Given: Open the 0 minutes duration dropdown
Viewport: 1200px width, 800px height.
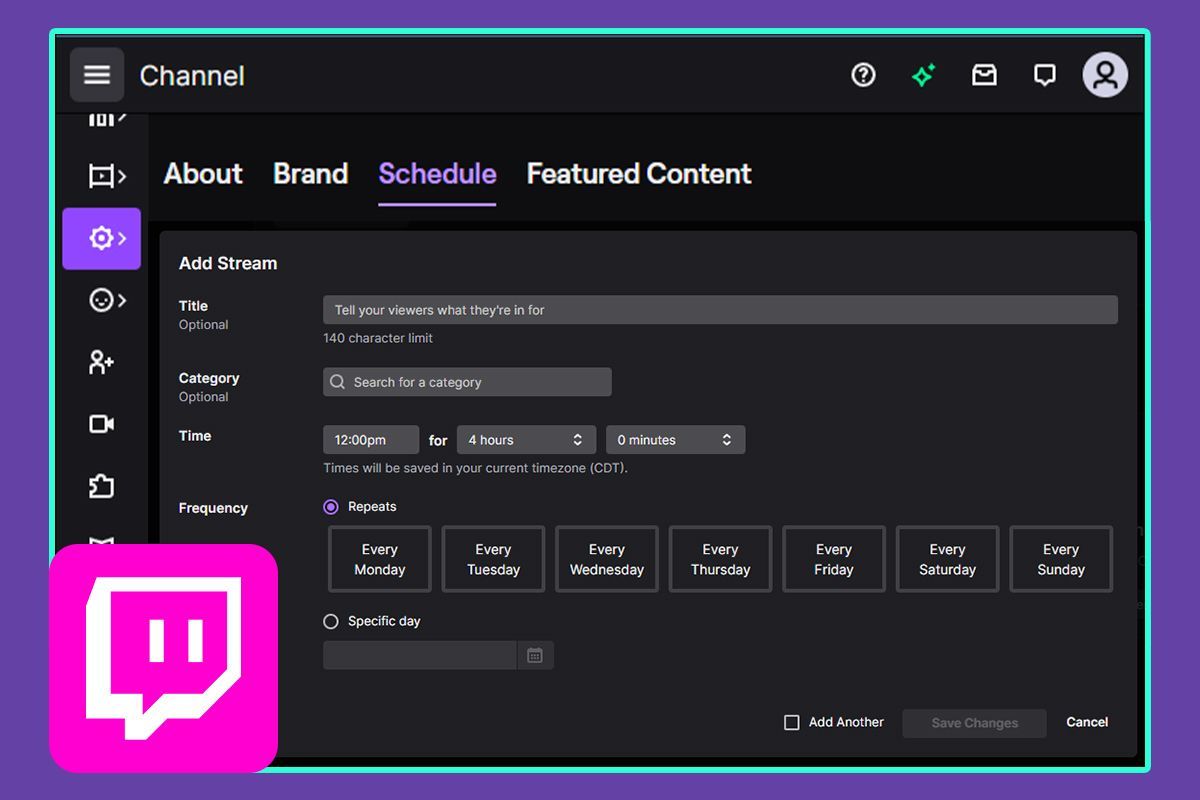Looking at the screenshot, I should pyautogui.click(x=675, y=440).
